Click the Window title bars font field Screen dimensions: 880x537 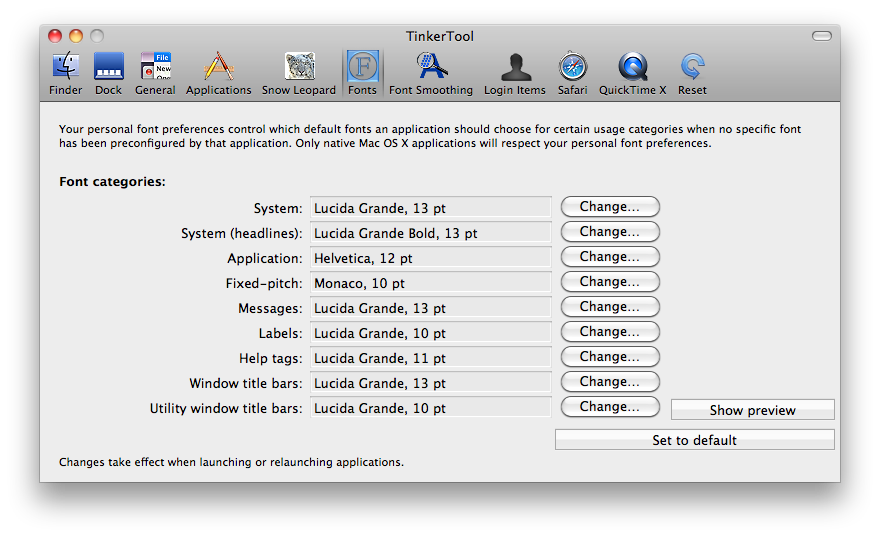click(x=430, y=382)
